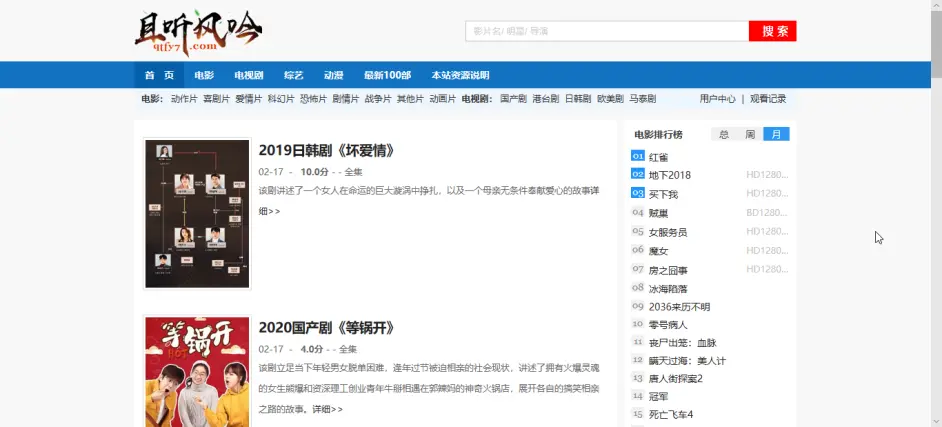Open the 等锅开 poster thumbnail
The width and height of the screenshot is (942, 427).
pos(197,371)
